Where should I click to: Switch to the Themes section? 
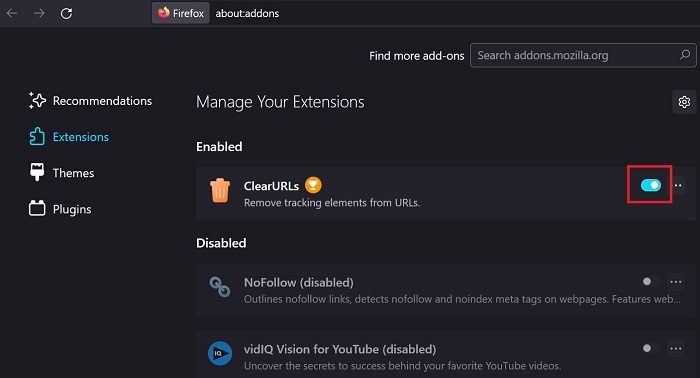point(62,173)
